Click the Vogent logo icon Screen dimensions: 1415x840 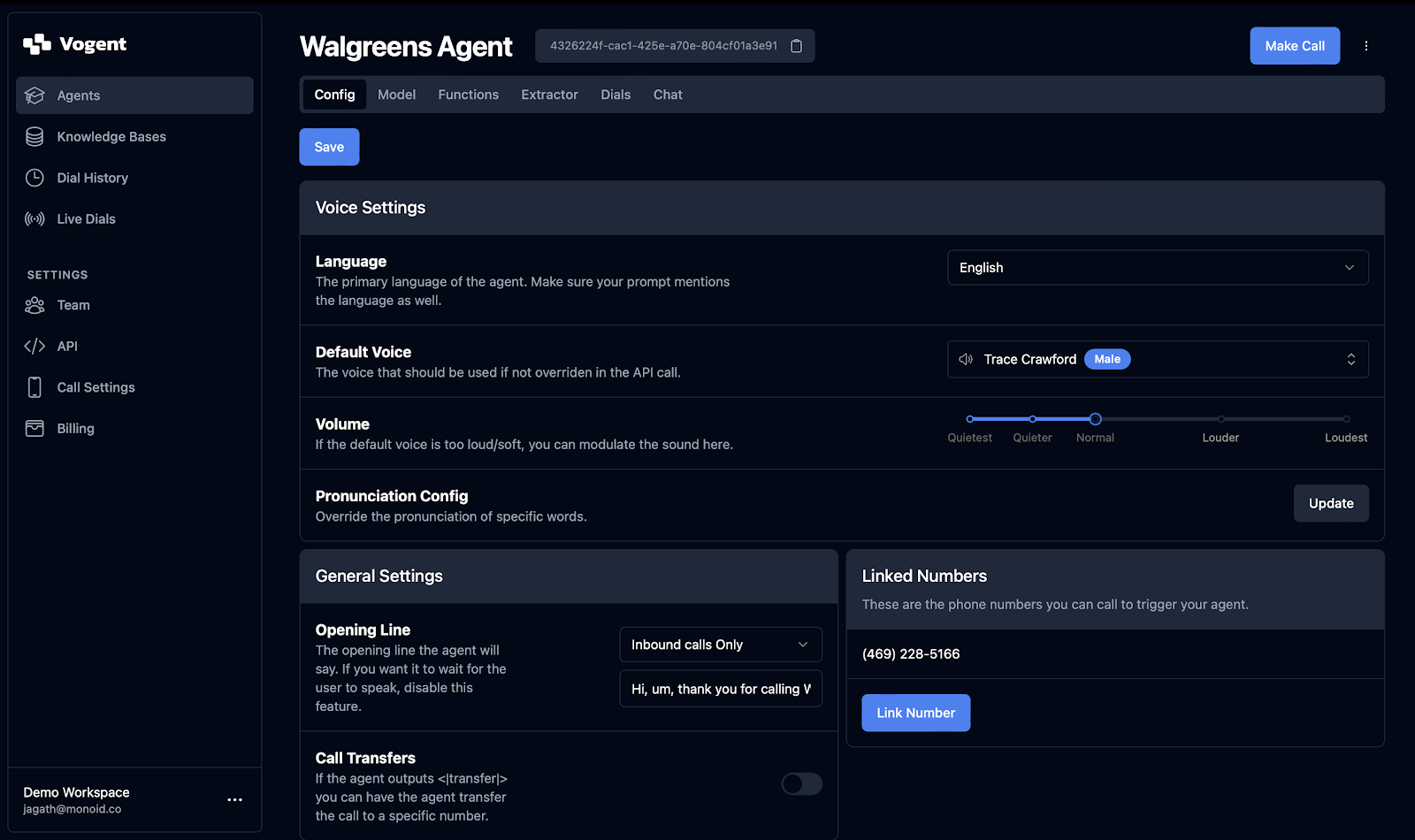coord(36,44)
